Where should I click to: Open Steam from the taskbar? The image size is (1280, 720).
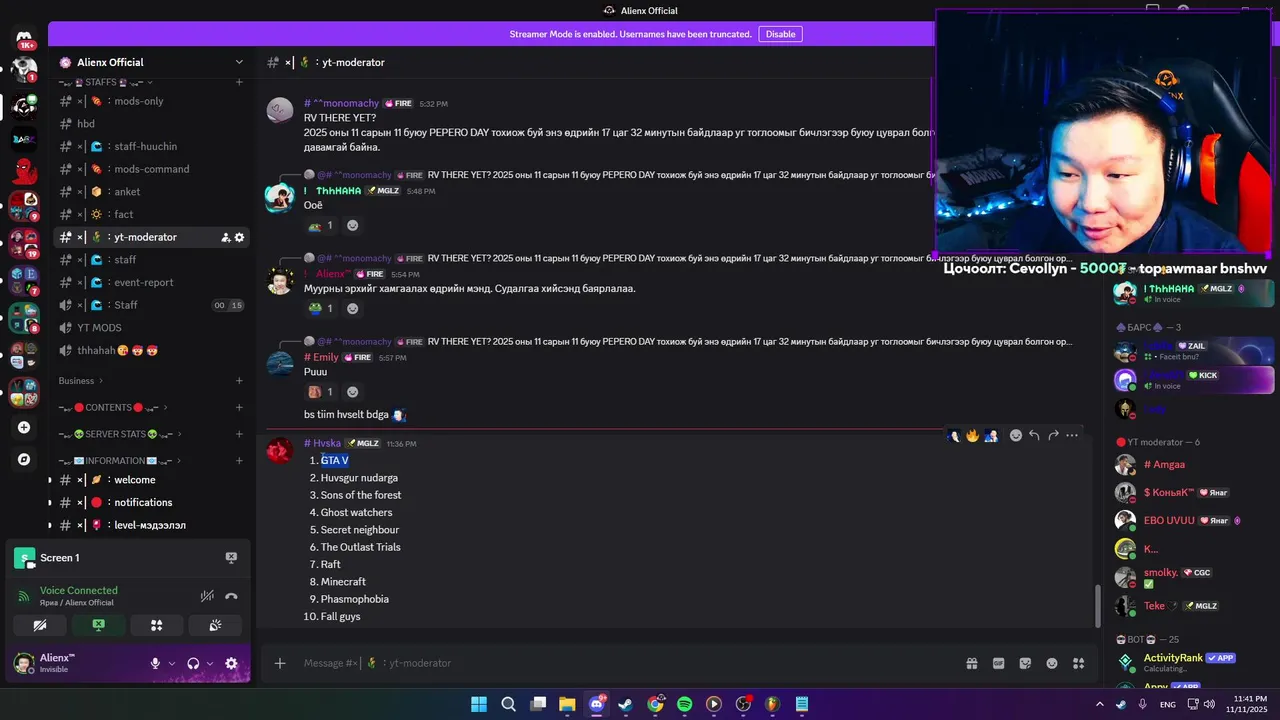(625, 704)
